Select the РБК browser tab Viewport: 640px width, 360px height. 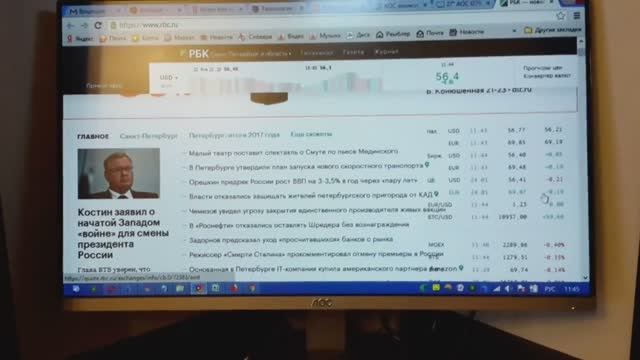pyautogui.click(x=527, y=3)
